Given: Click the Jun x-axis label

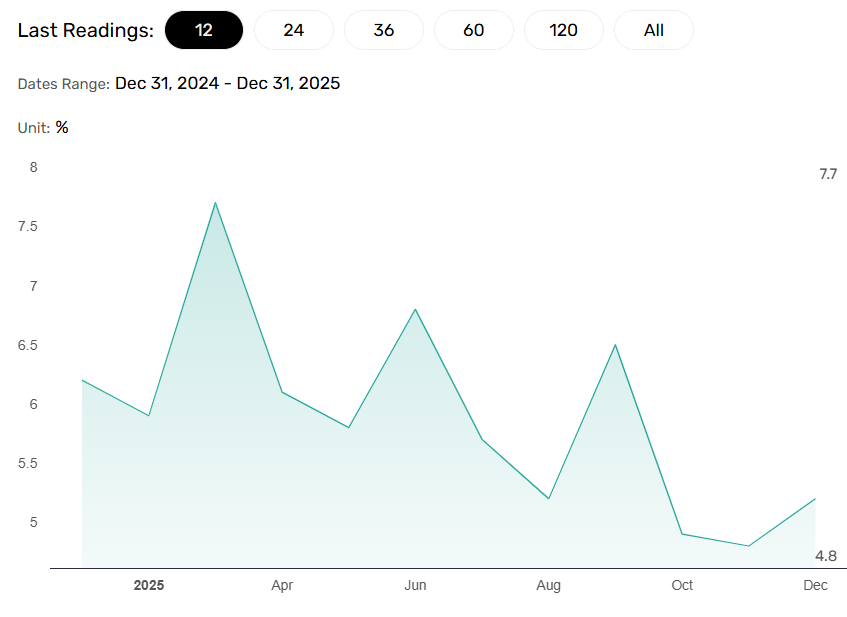Looking at the screenshot, I should (415, 585).
